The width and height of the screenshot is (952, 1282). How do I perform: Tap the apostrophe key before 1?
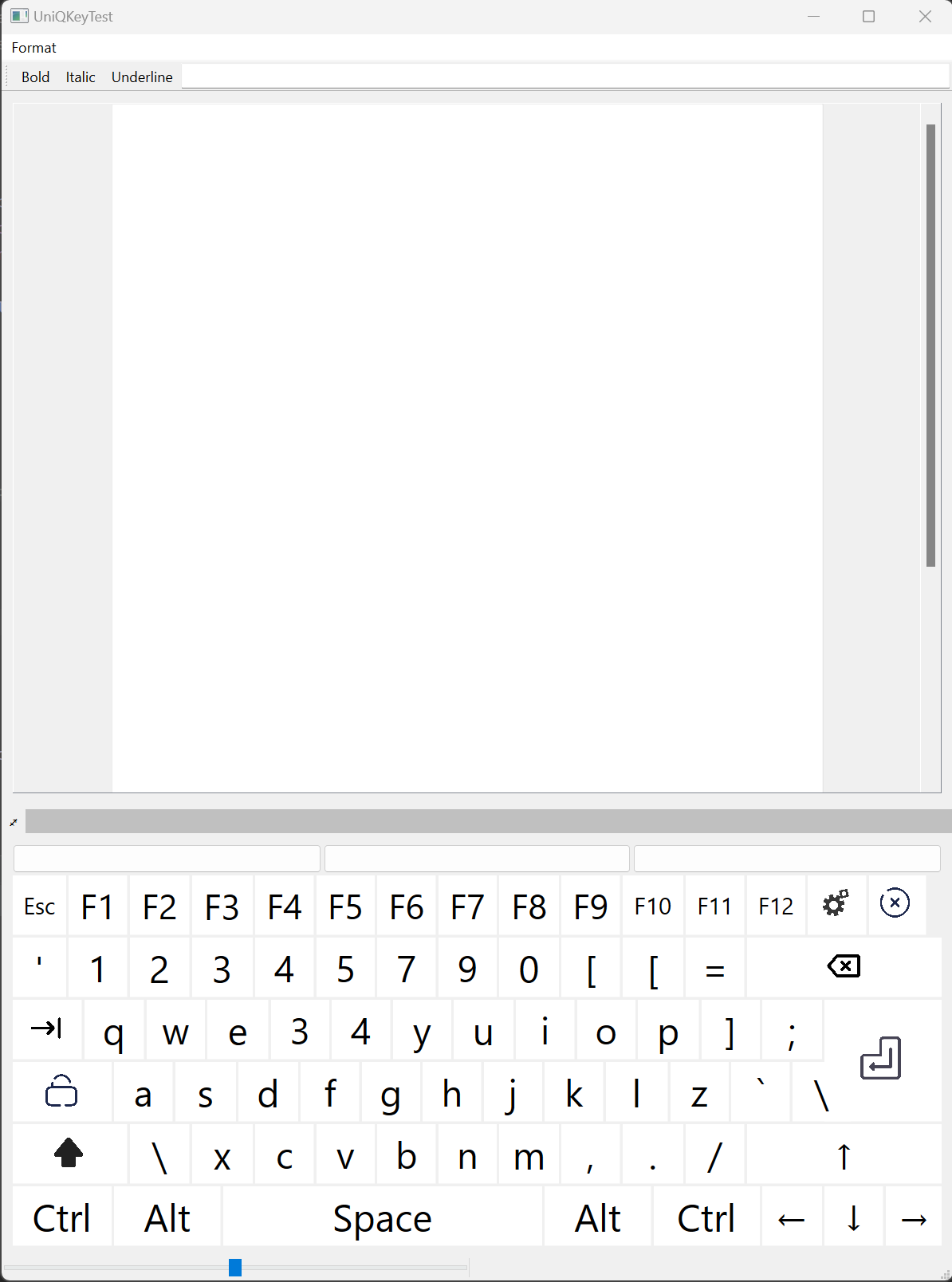pyautogui.click(x=40, y=967)
